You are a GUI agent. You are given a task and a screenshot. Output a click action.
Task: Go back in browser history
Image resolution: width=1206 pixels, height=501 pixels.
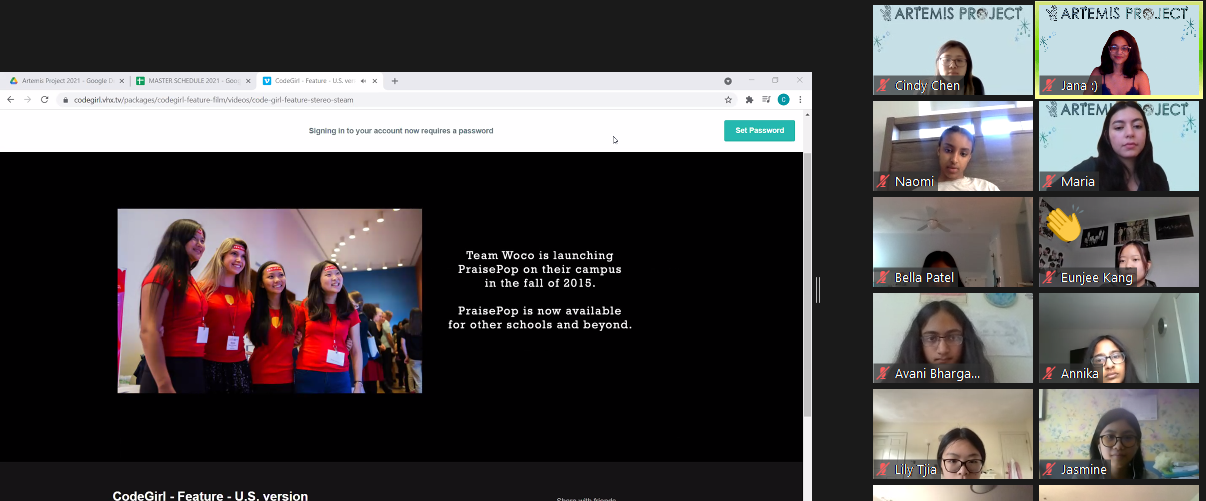[x=10, y=100]
